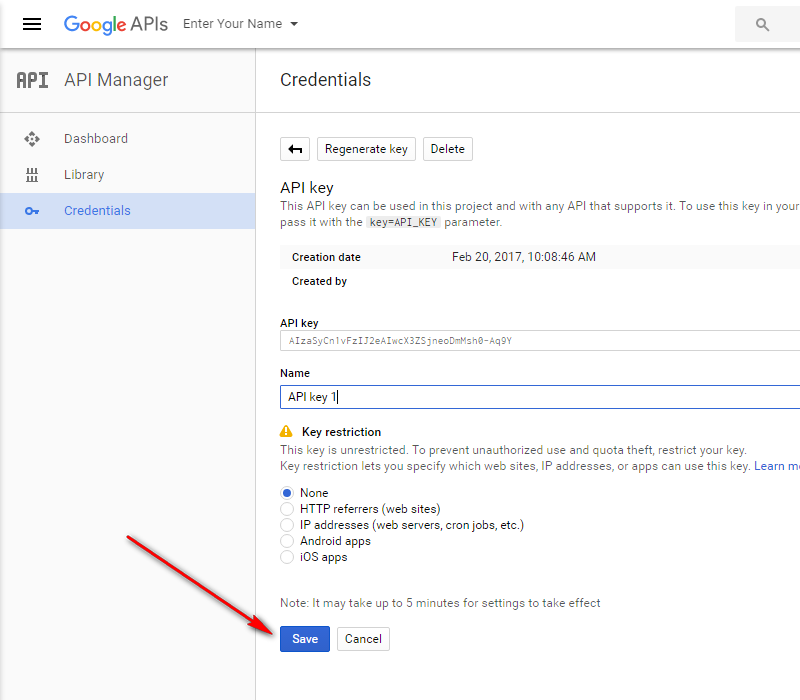
Task: Click the back arrow button
Action: 295,149
